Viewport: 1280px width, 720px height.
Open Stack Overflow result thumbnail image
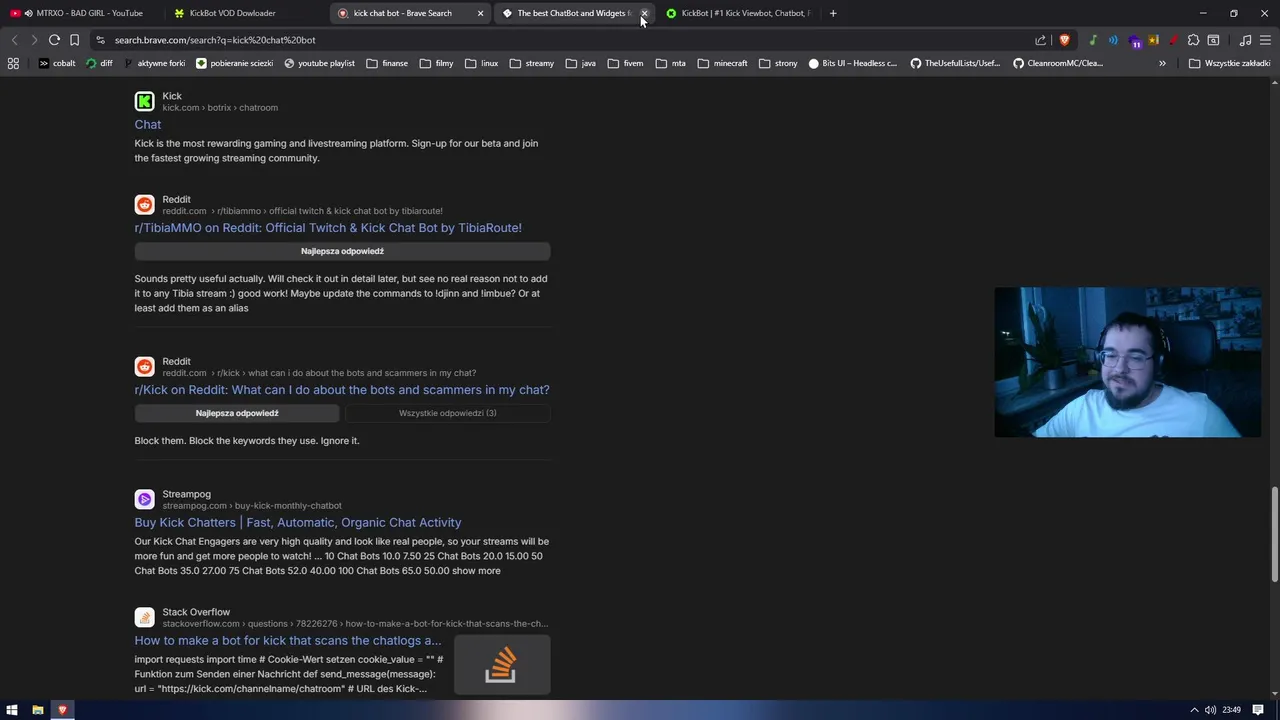pyautogui.click(x=501, y=664)
